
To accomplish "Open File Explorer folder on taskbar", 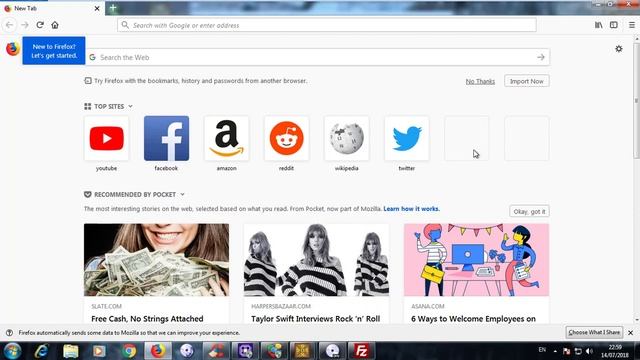I will point(71,351).
